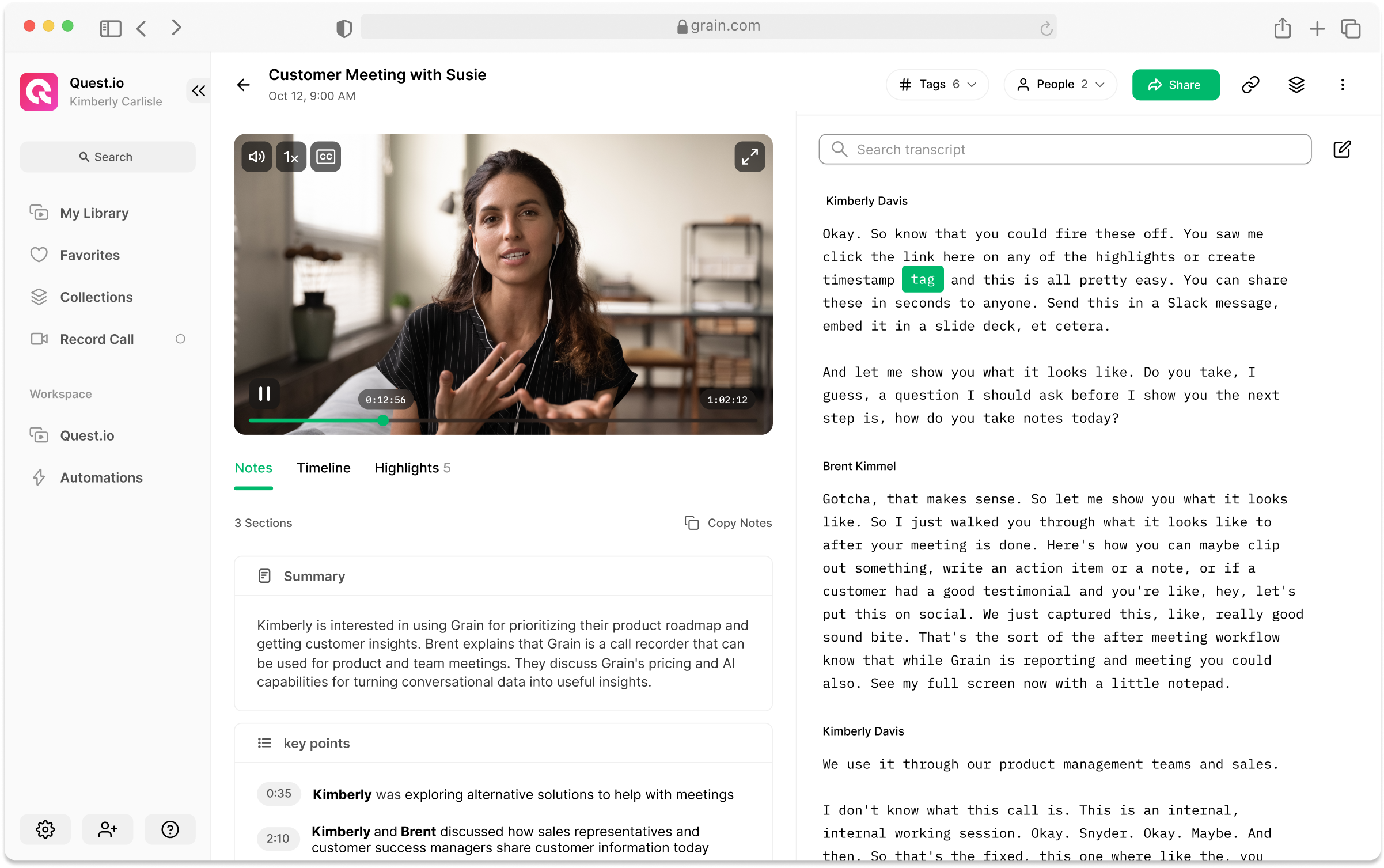
Task: Copy the meeting link icon
Action: pos(1250,85)
